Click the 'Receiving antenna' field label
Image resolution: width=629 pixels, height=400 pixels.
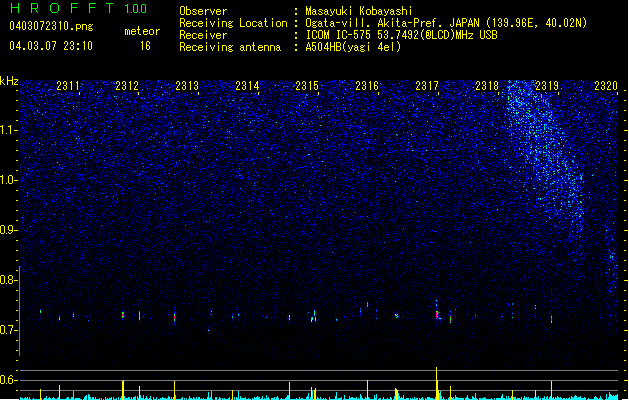pyautogui.click(x=230, y=47)
